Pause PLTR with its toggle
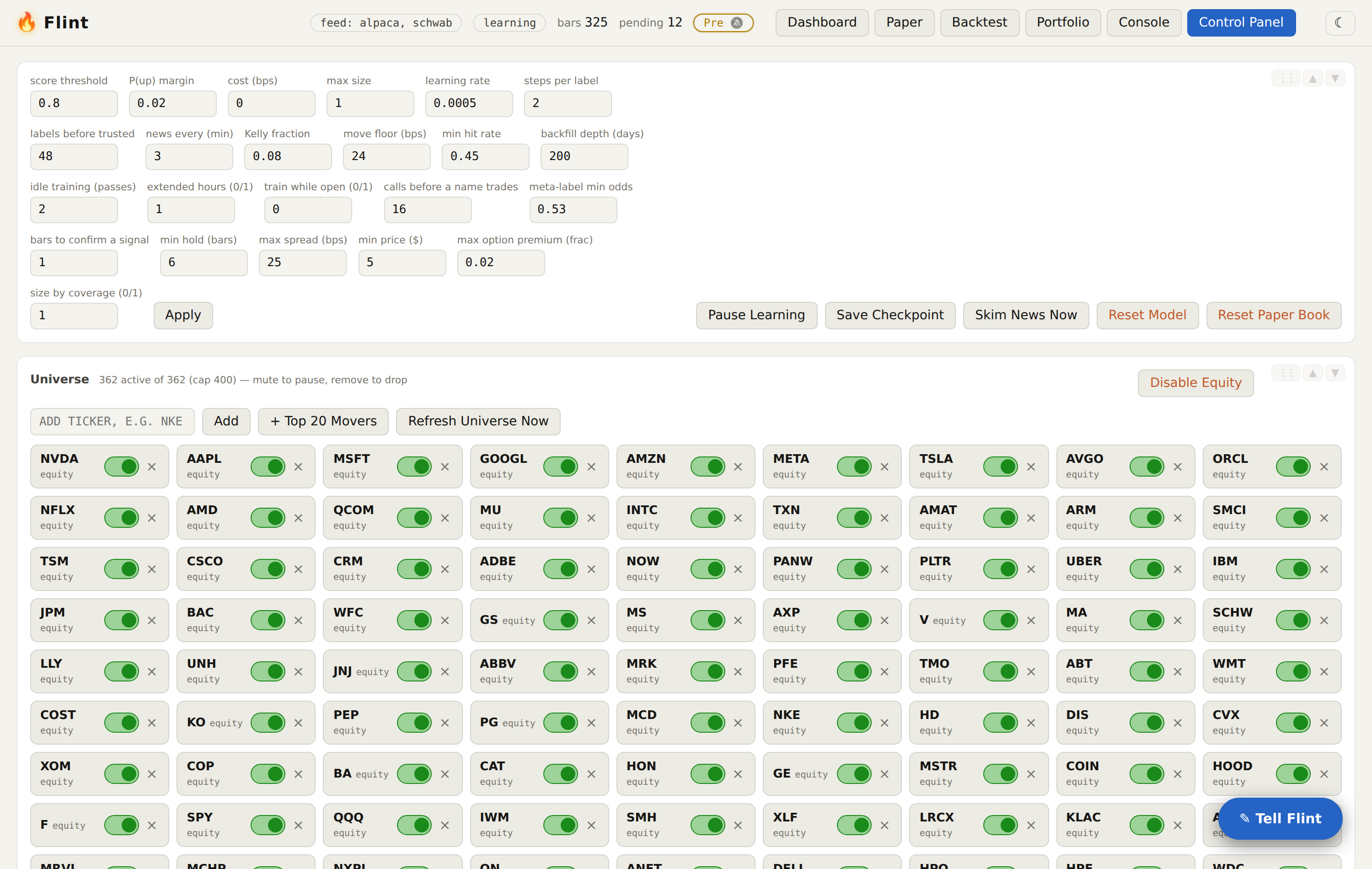Image resolution: width=1372 pixels, height=869 pixels. (x=1001, y=569)
